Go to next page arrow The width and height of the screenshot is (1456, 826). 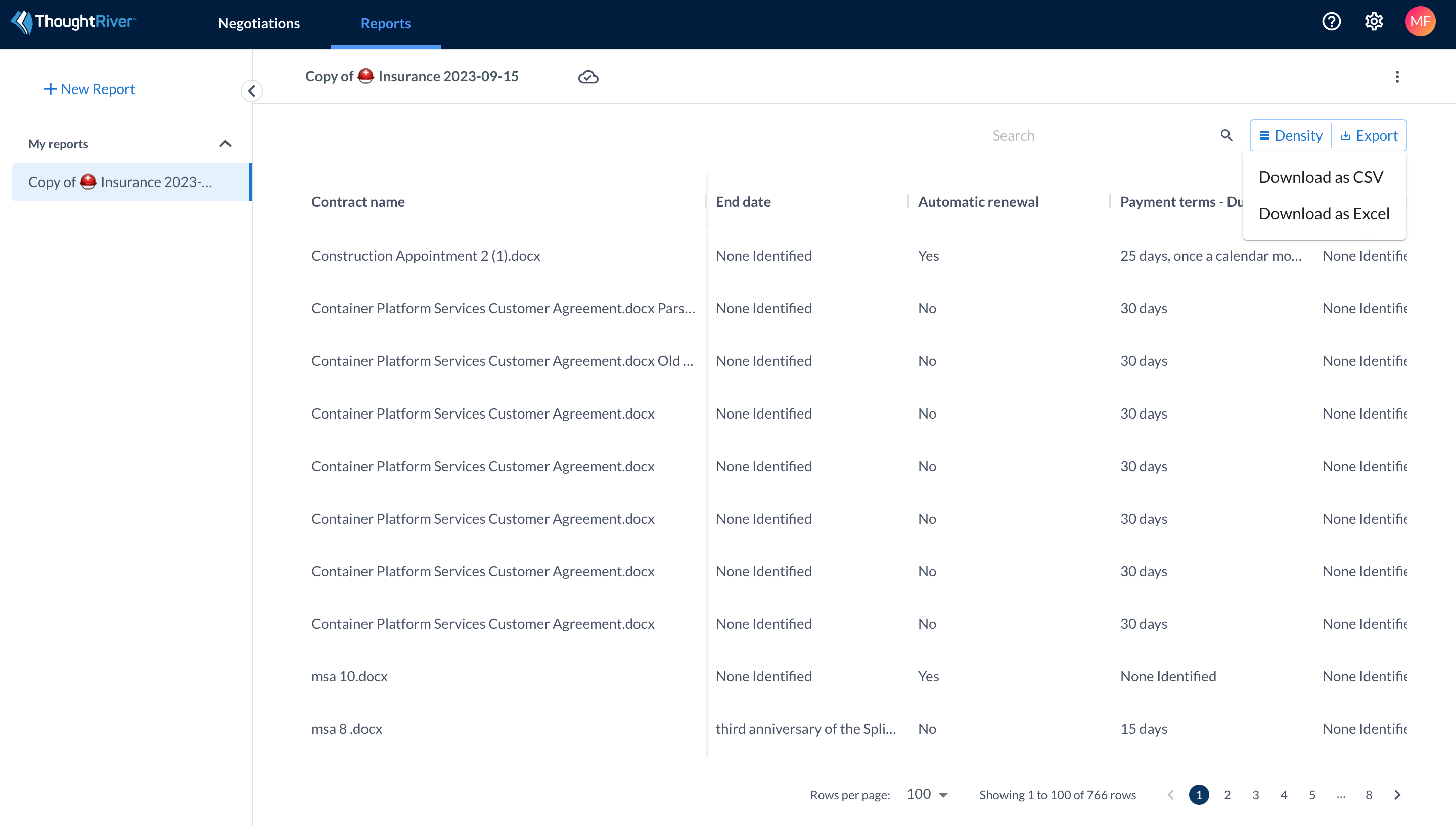click(x=1397, y=794)
